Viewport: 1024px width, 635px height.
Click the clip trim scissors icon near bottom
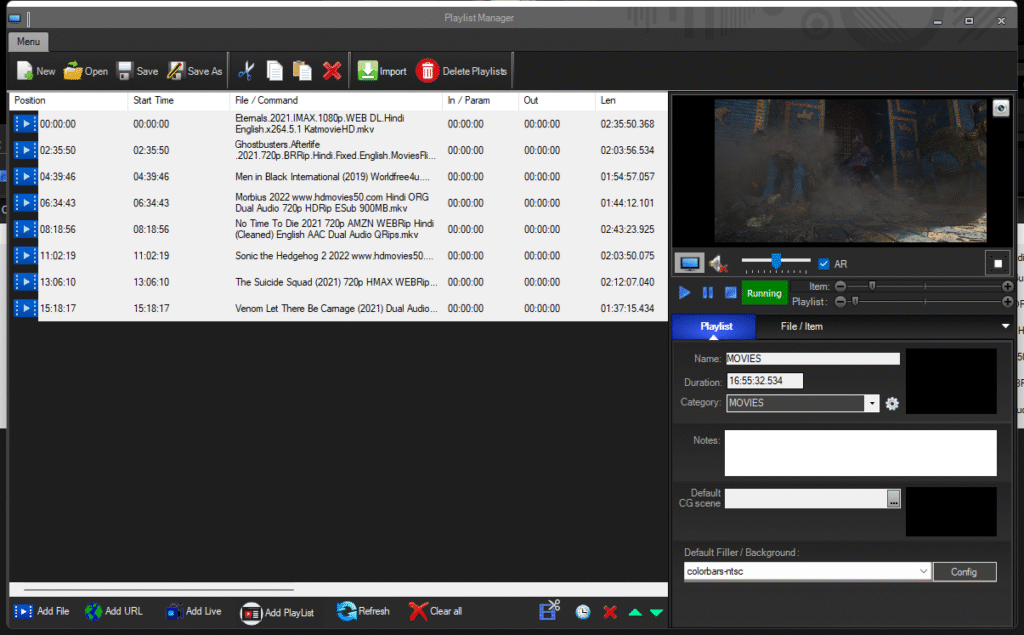point(549,611)
